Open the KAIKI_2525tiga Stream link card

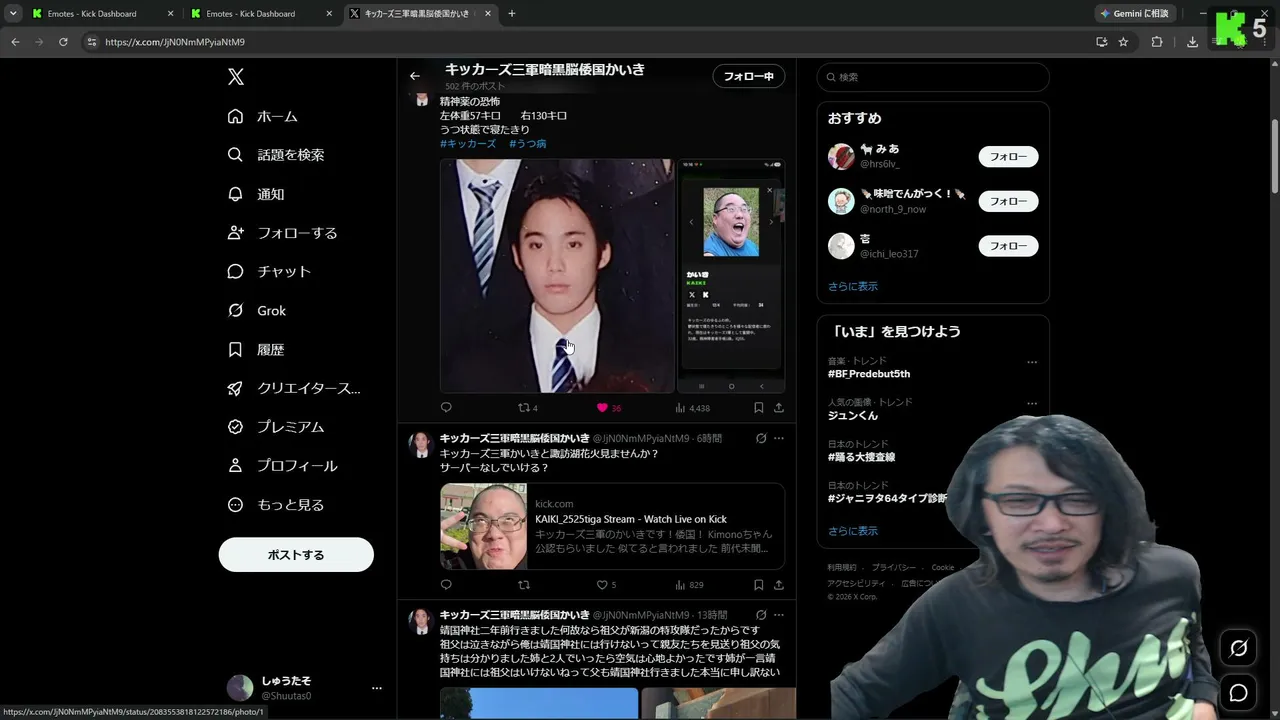click(612, 526)
